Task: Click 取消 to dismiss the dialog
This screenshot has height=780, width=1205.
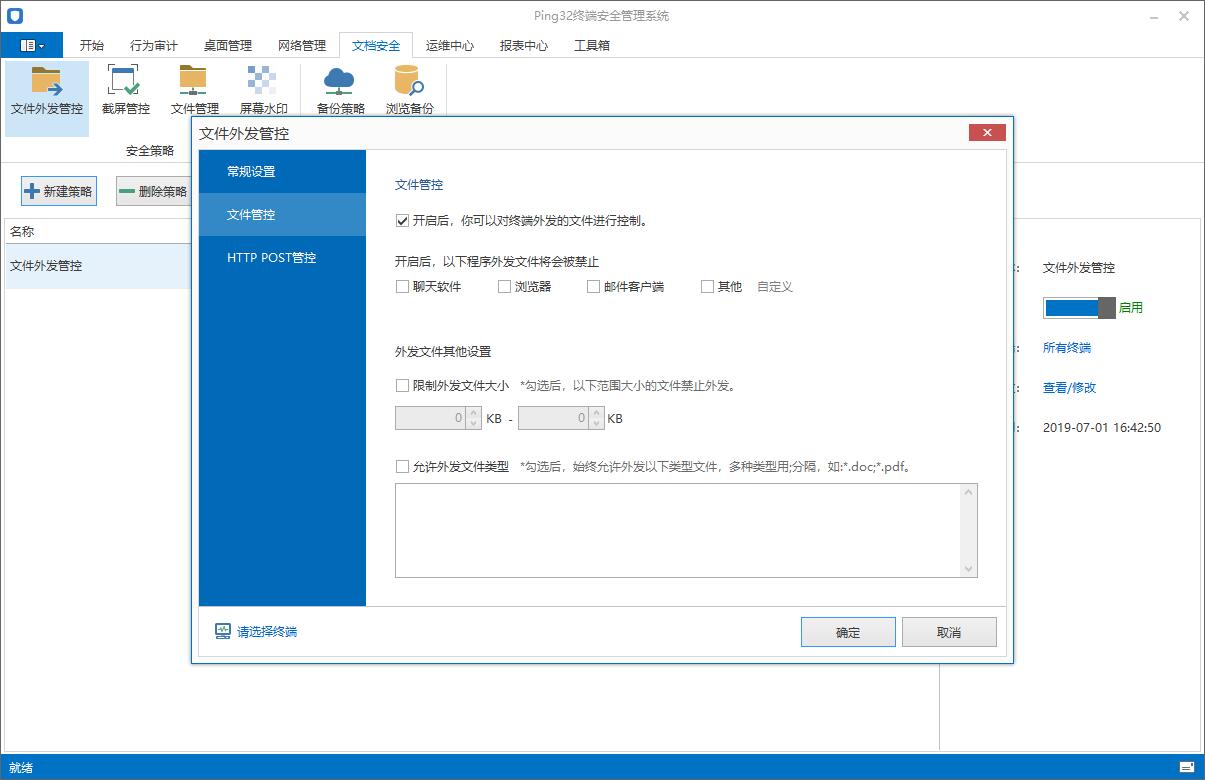Action: point(949,632)
